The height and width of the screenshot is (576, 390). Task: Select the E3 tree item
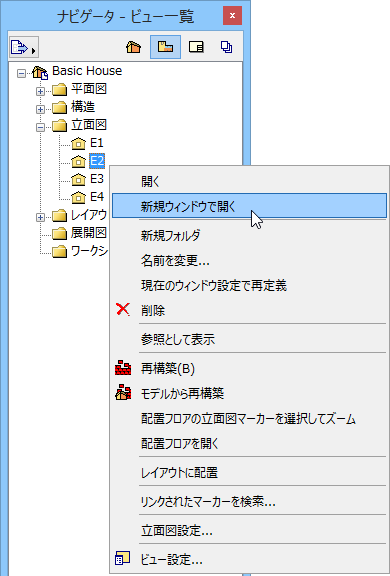click(x=97, y=179)
